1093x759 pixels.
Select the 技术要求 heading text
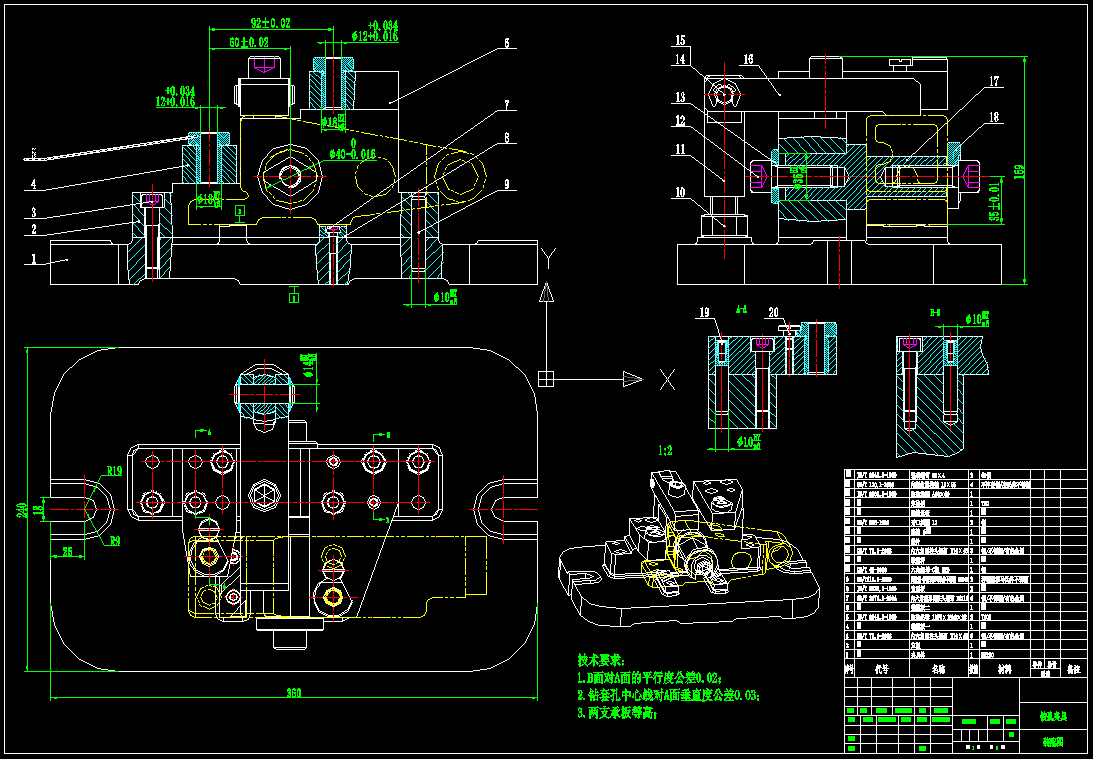pos(601,659)
